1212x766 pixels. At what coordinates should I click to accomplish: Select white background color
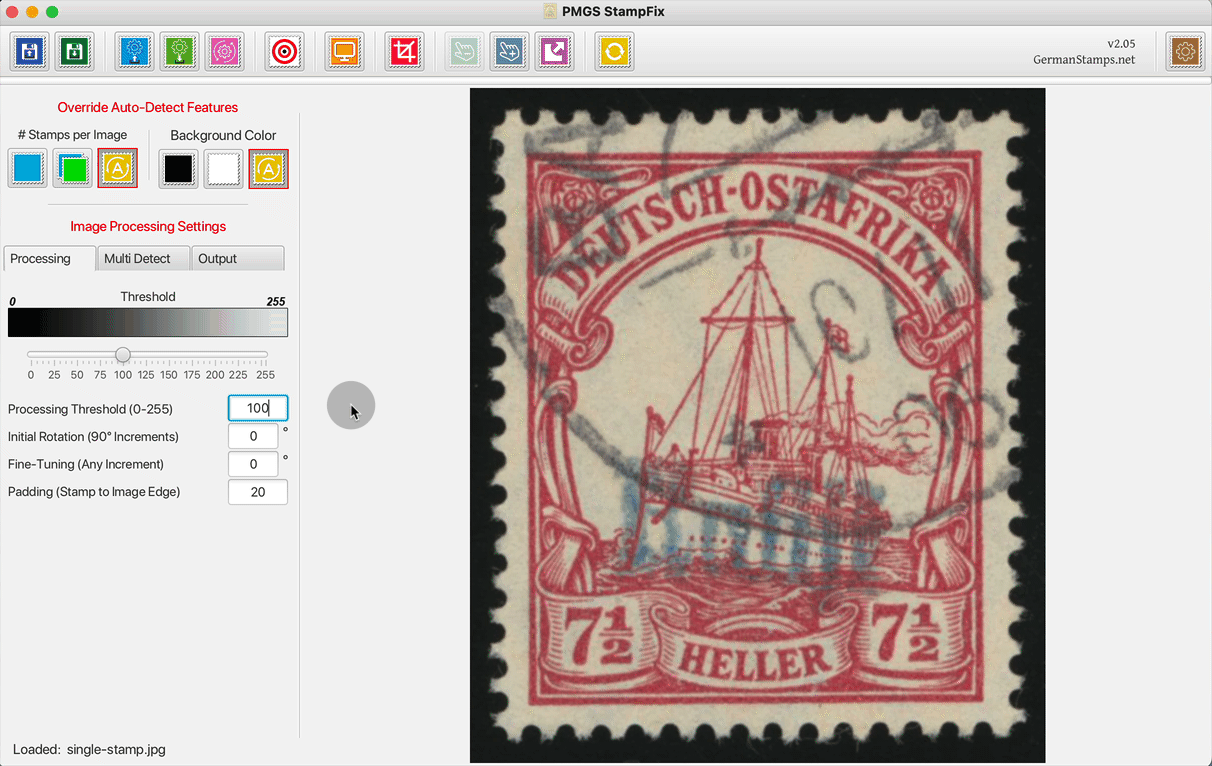click(224, 169)
